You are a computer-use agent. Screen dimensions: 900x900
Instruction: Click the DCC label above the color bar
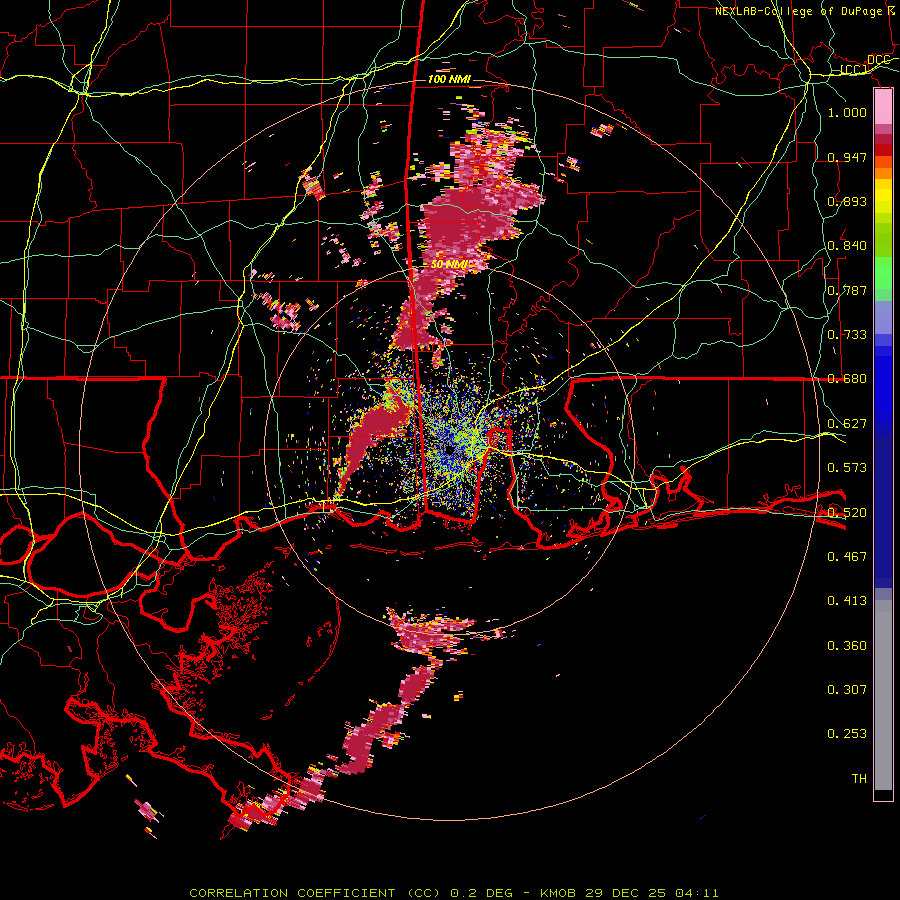[879, 60]
